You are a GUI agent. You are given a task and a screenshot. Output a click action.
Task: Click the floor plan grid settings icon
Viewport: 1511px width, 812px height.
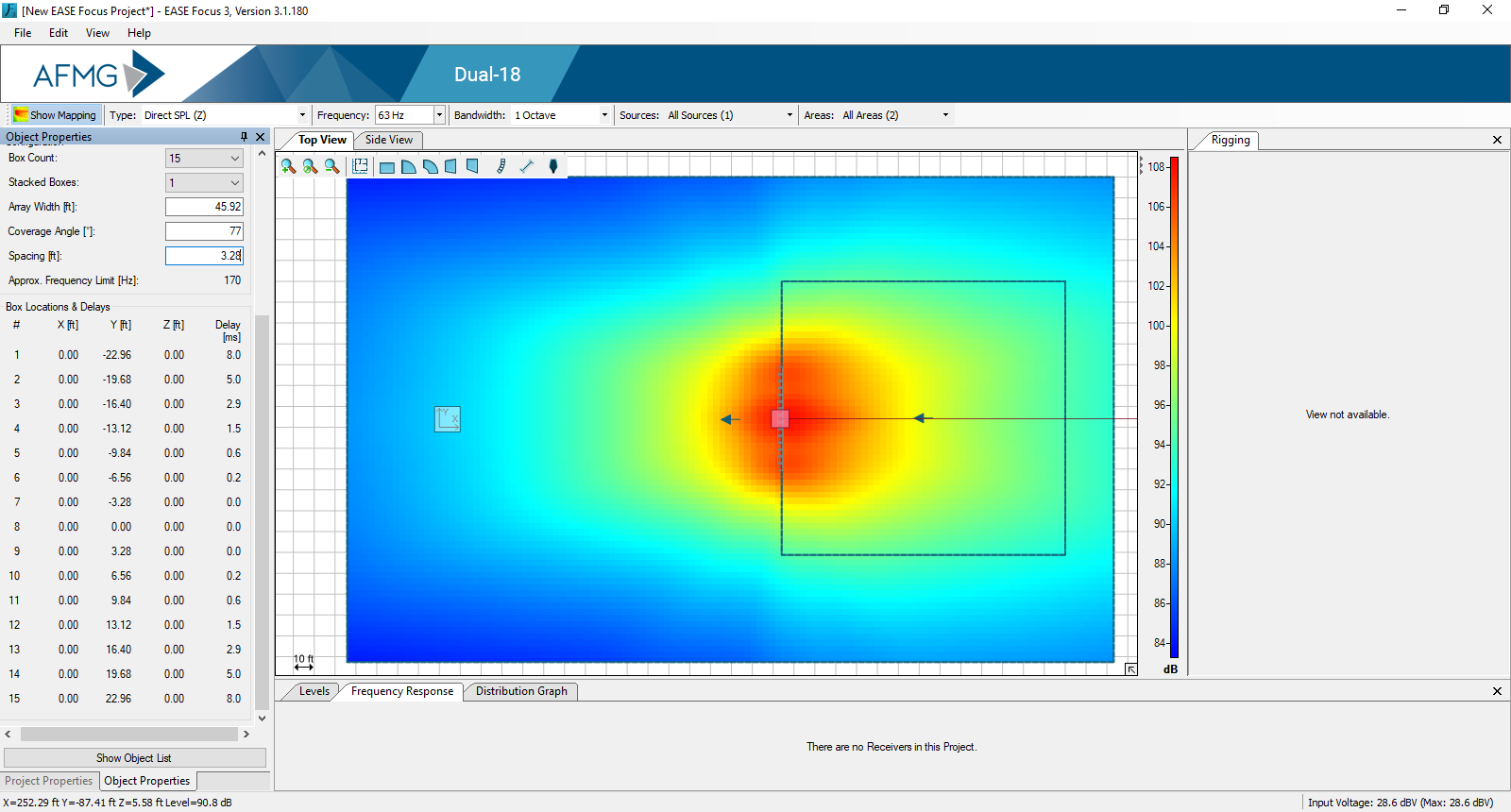coord(360,166)
